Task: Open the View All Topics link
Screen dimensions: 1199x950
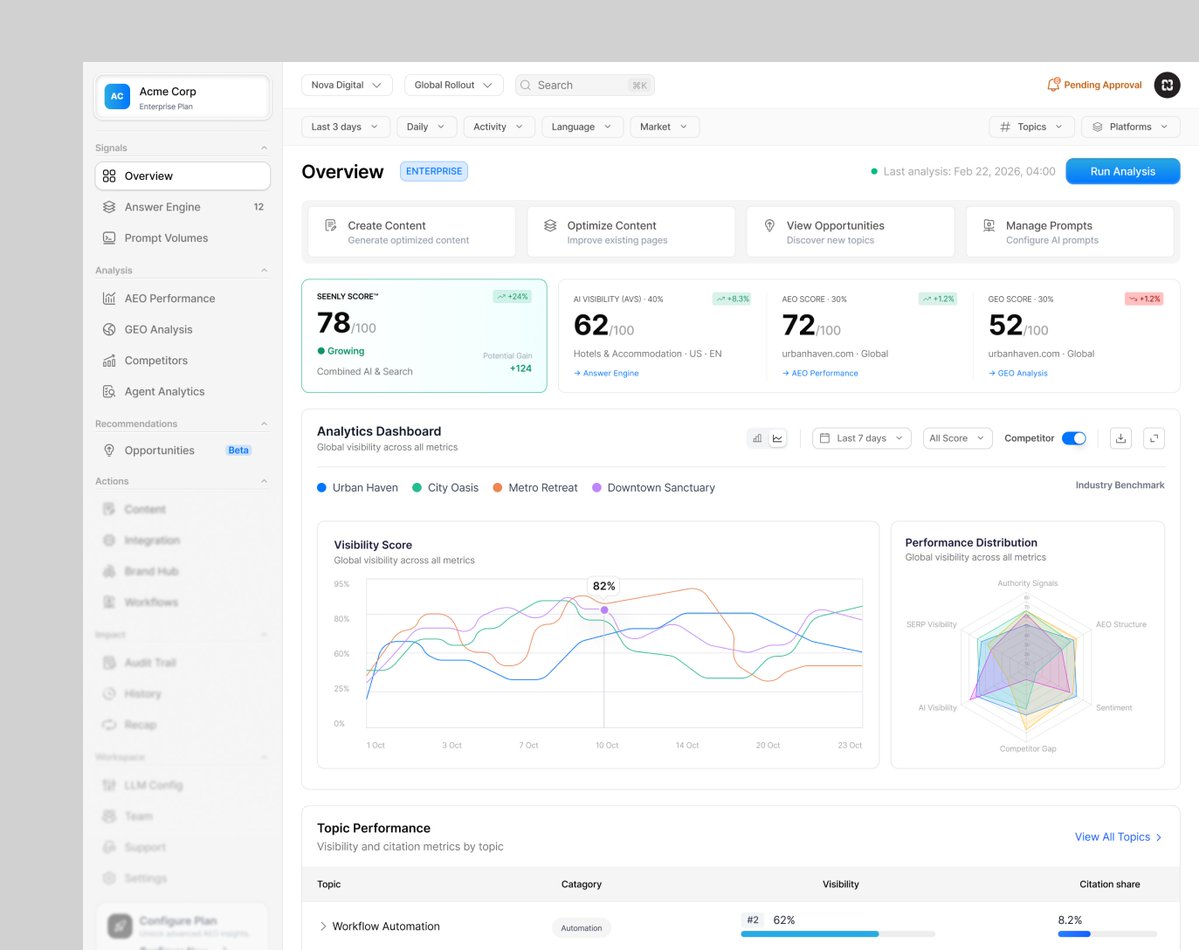Action: pos(1118,837)
